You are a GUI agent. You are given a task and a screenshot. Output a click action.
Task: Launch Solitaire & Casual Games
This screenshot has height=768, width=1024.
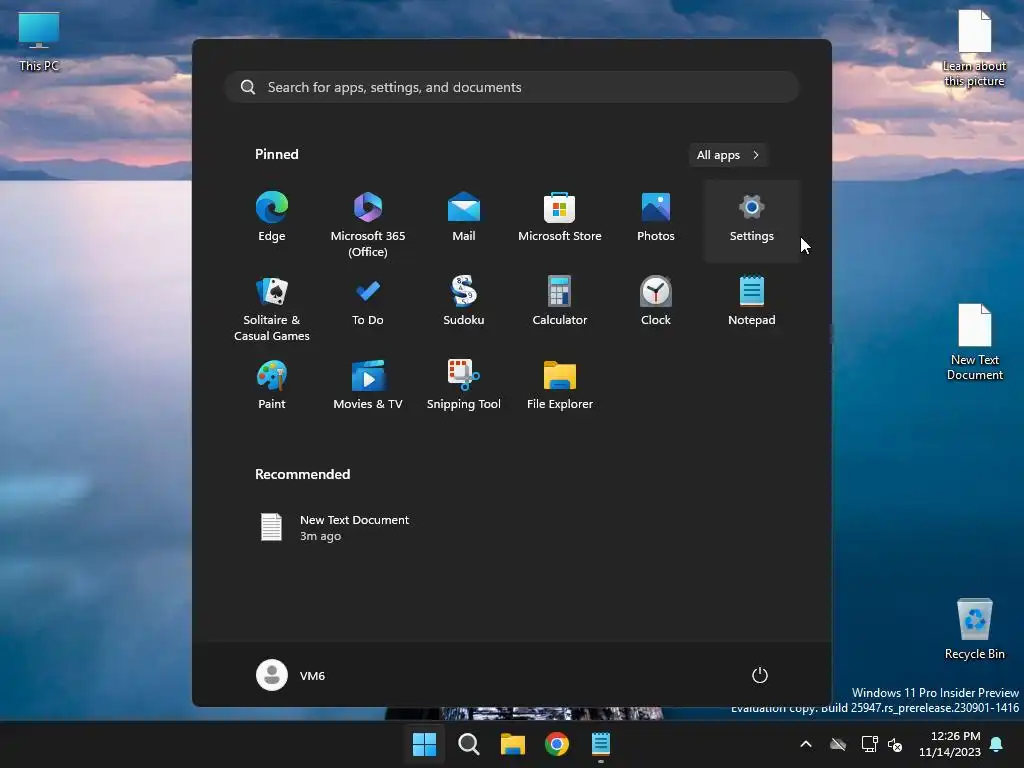[272, 307]
